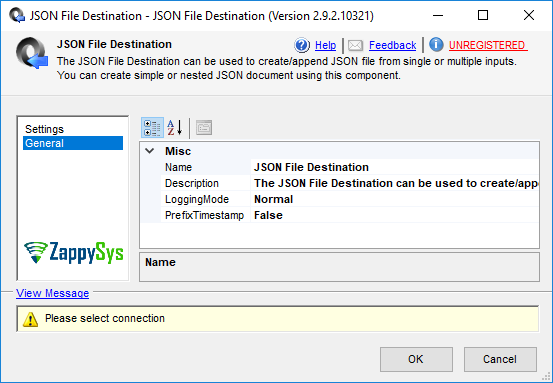Minimize the dialog window
This screenshot has width=553, height=383.
438,16
